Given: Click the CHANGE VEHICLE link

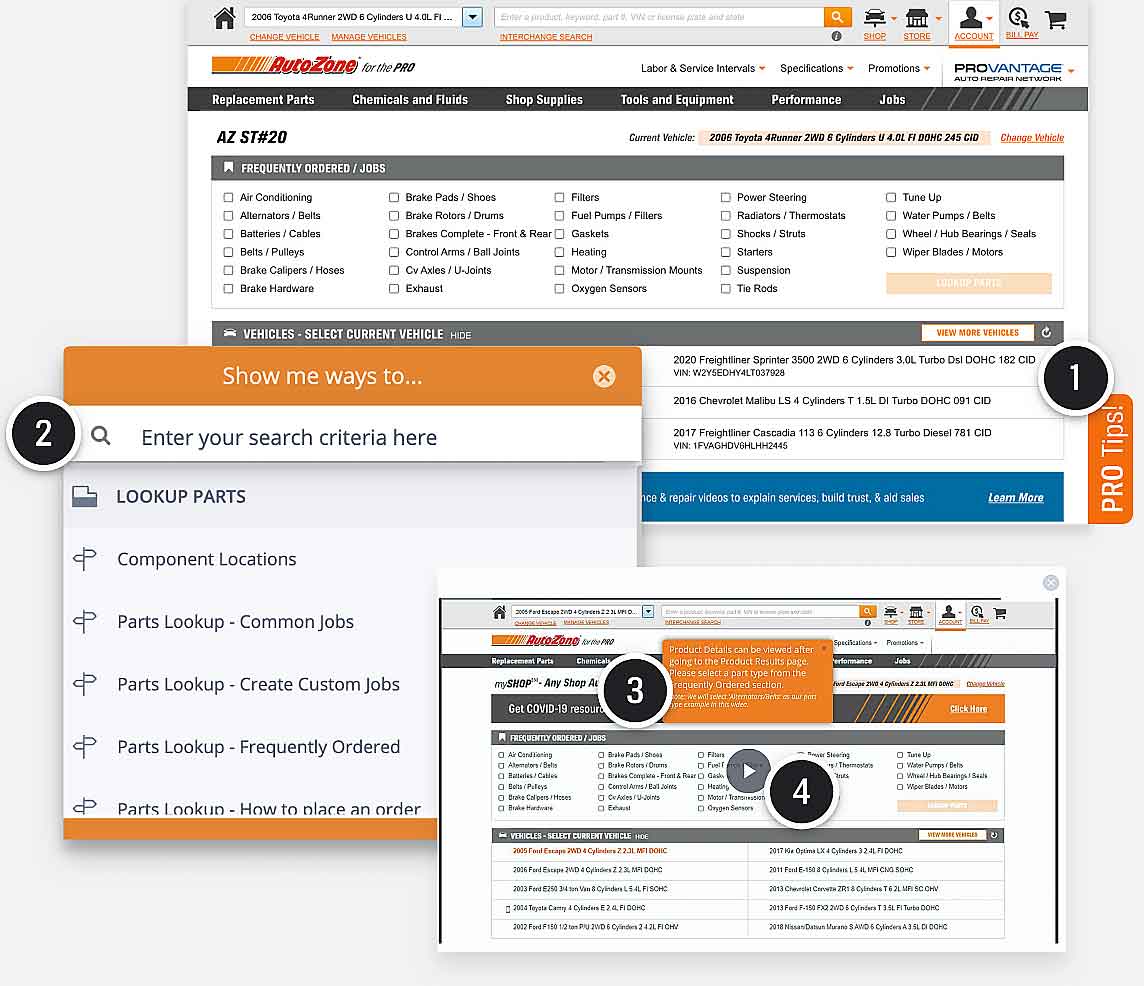Looking at the screenshot, I should click(285, 36).
